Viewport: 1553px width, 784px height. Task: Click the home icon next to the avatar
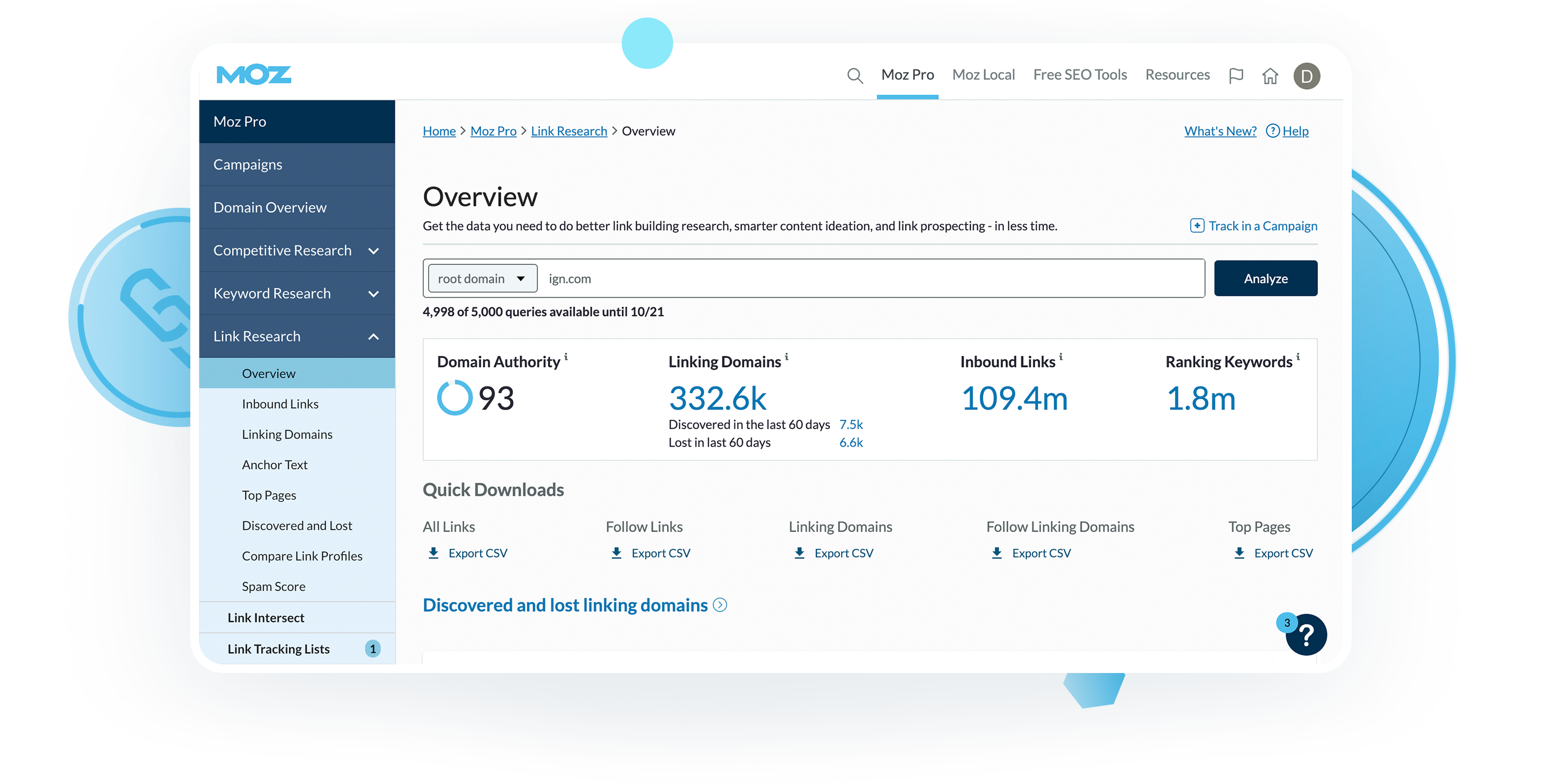point(1270,75)
